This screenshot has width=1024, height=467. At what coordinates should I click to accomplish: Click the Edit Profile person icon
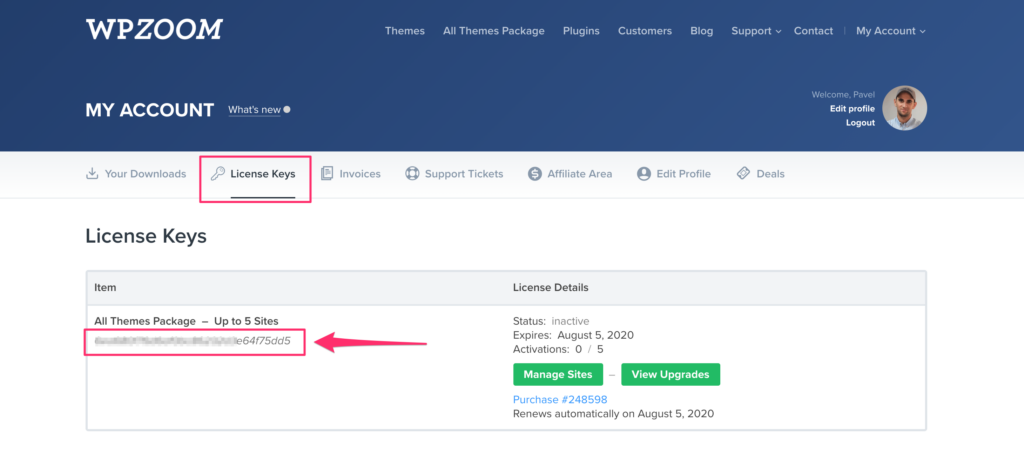(644, 173)
